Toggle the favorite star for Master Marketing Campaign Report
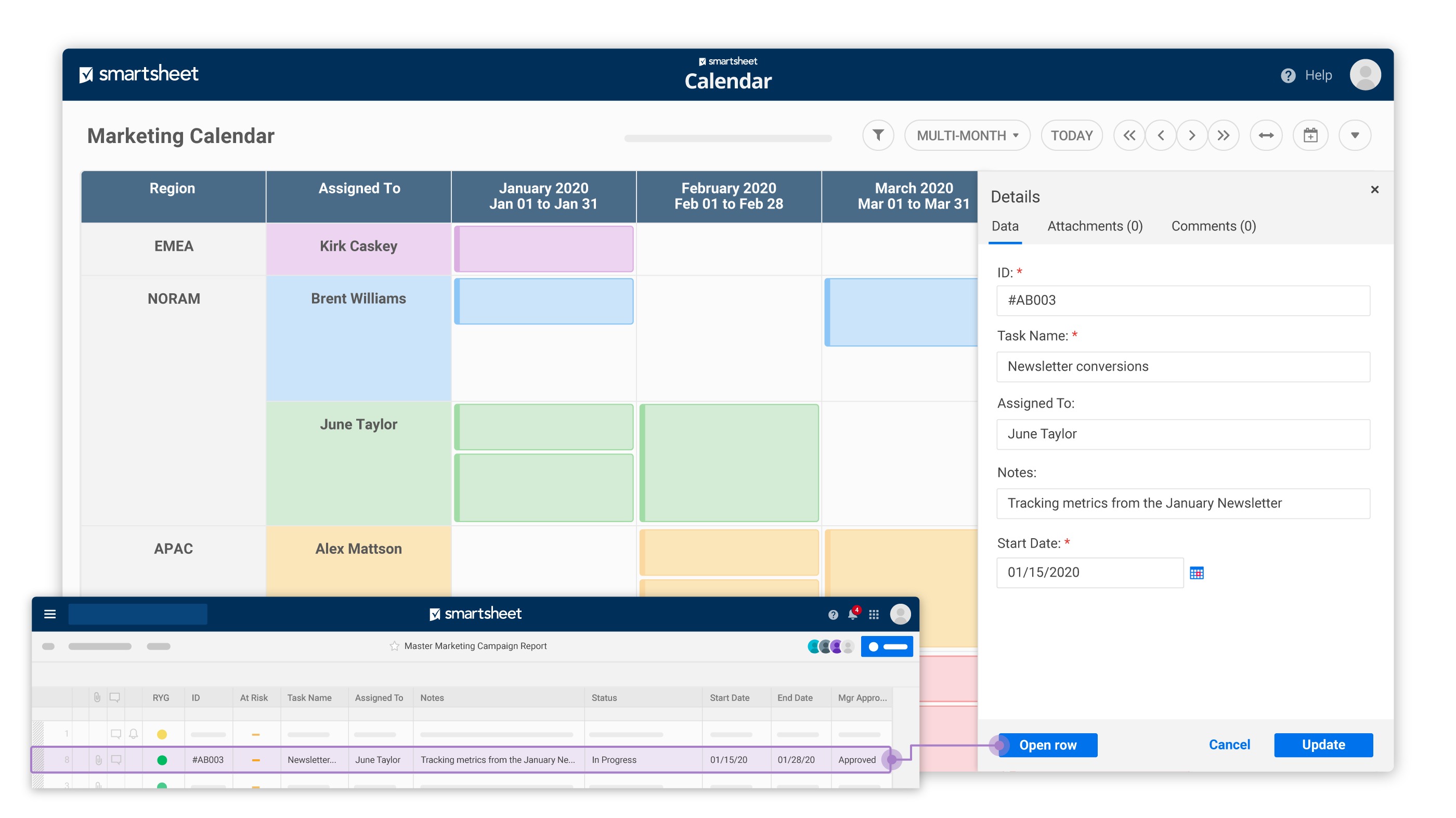 pos(395,646)
